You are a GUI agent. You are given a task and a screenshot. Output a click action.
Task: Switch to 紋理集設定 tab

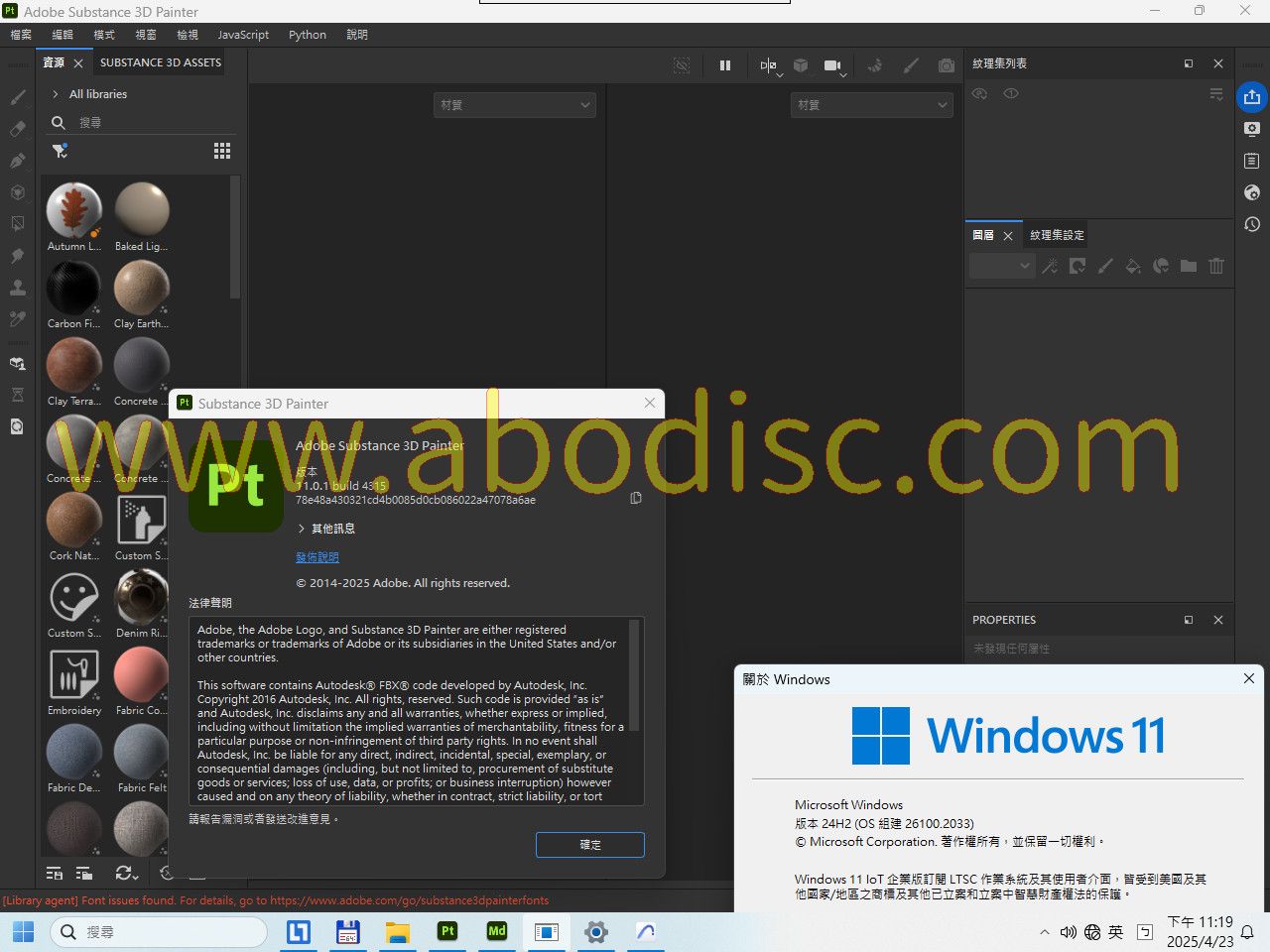point(1057,235)
